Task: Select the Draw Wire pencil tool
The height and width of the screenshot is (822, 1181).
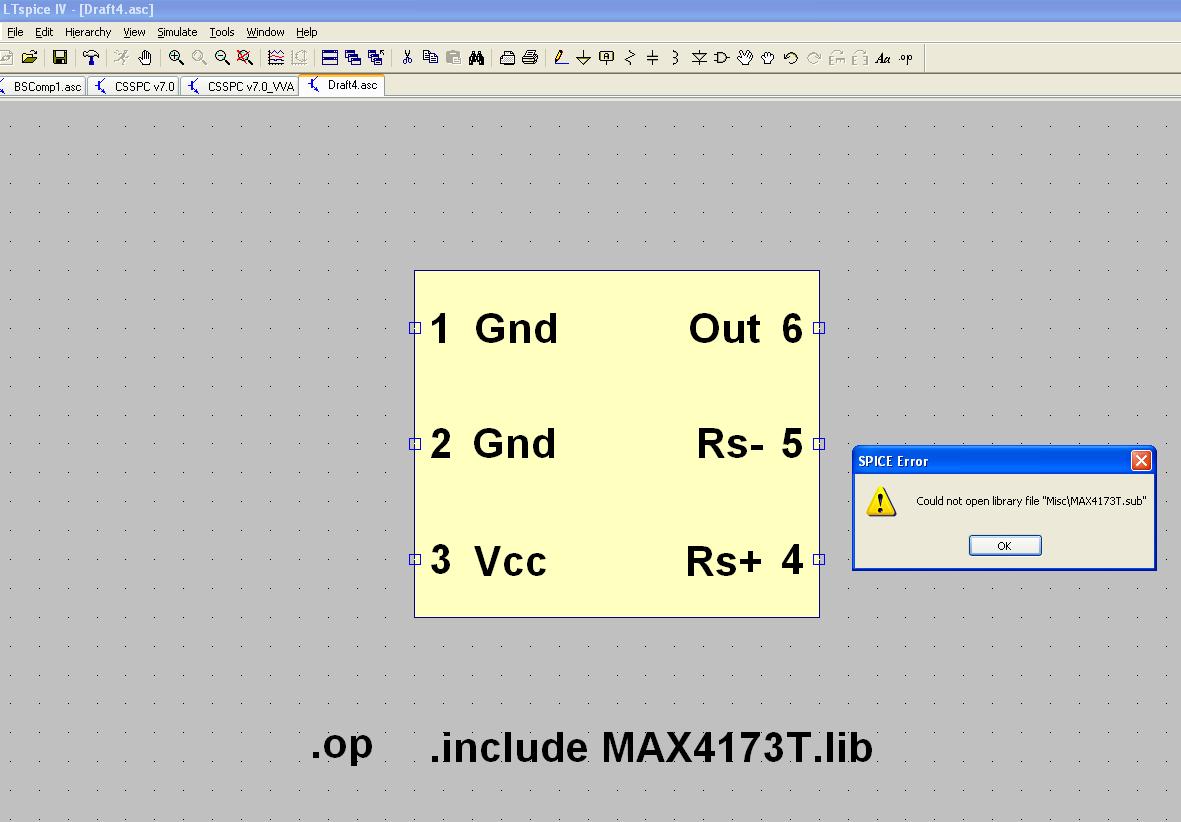Action: coord(561,57)
